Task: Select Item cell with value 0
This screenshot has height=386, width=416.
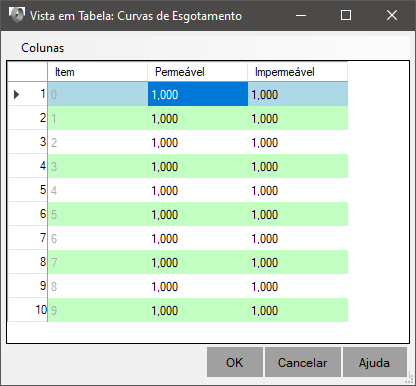Action: [98, 94]
